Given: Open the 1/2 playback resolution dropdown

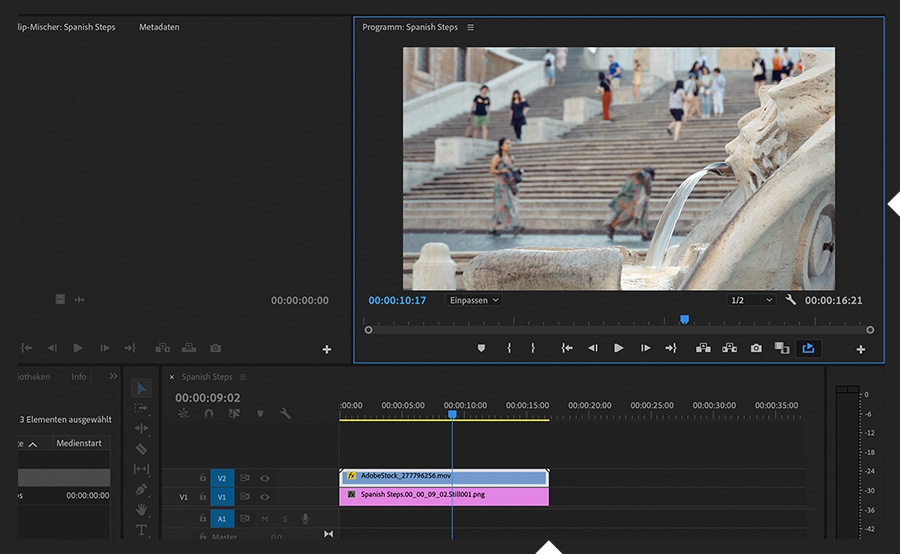Looking at the screenshot, I should point(751,300).
